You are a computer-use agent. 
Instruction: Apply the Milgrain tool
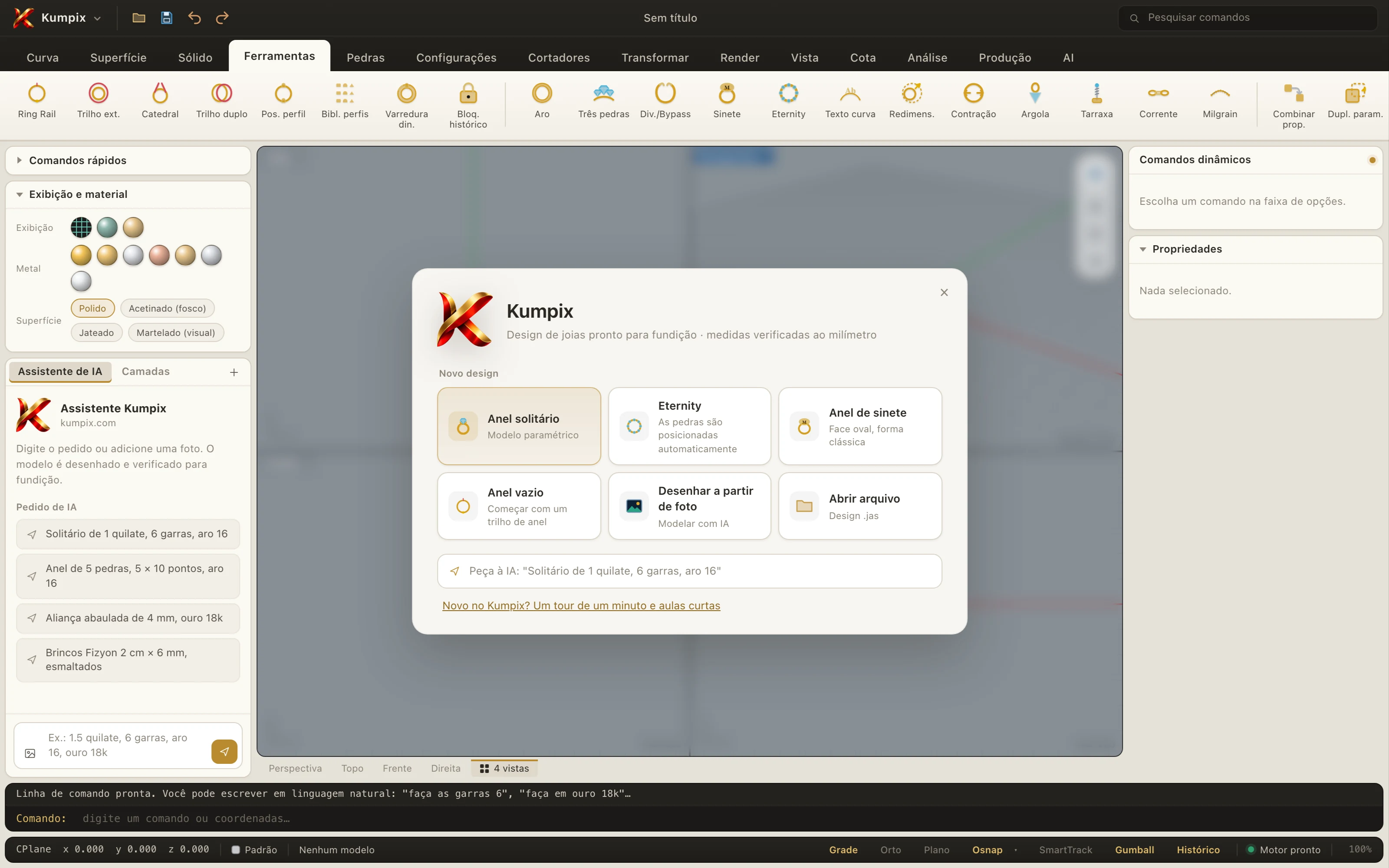click(x=1220, y=100)
